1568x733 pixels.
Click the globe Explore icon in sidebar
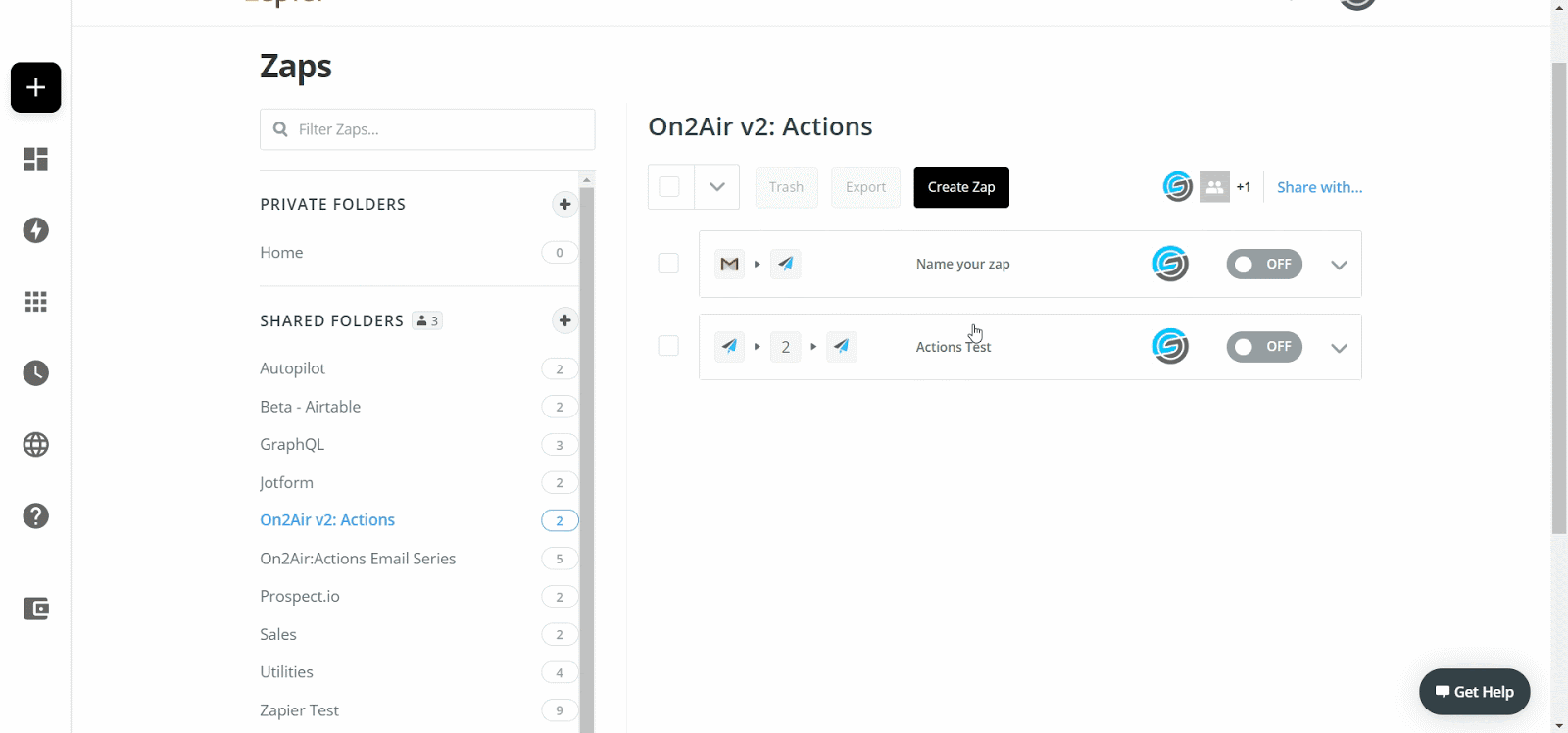click(36, 445)
